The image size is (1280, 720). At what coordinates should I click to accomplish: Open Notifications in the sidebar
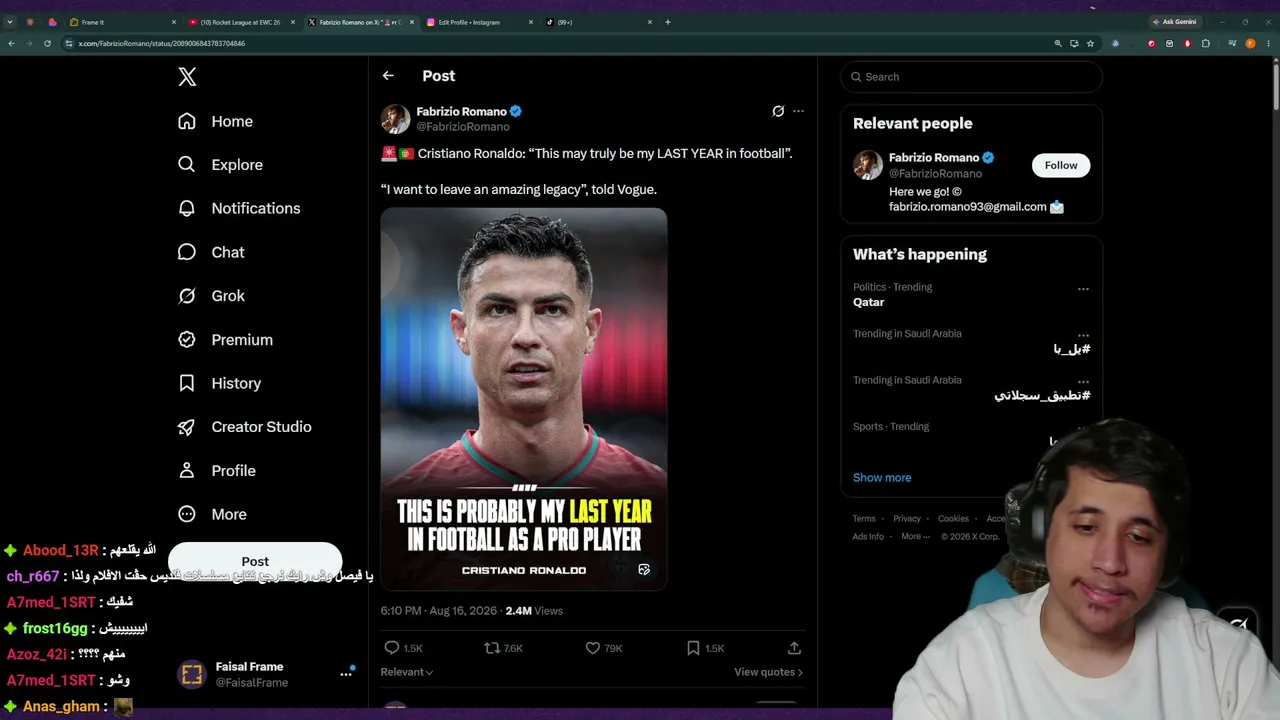tap(238, 208)
